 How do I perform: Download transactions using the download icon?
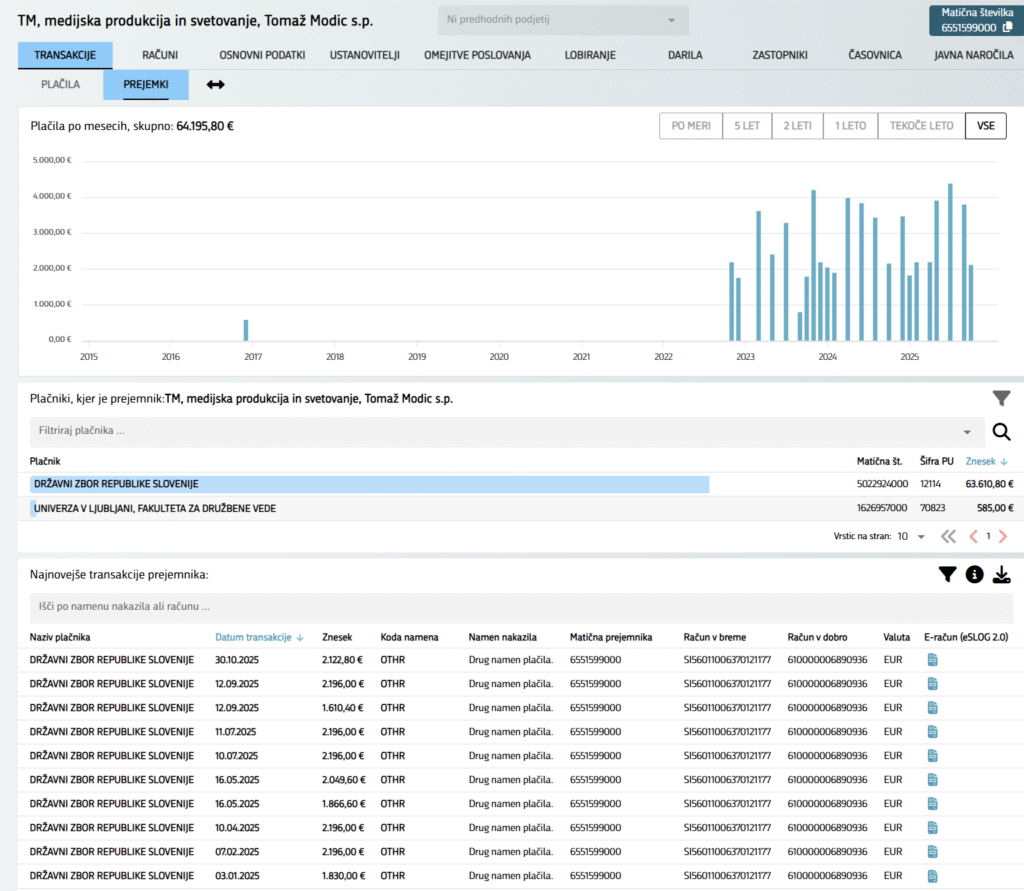coord(1001,574)
